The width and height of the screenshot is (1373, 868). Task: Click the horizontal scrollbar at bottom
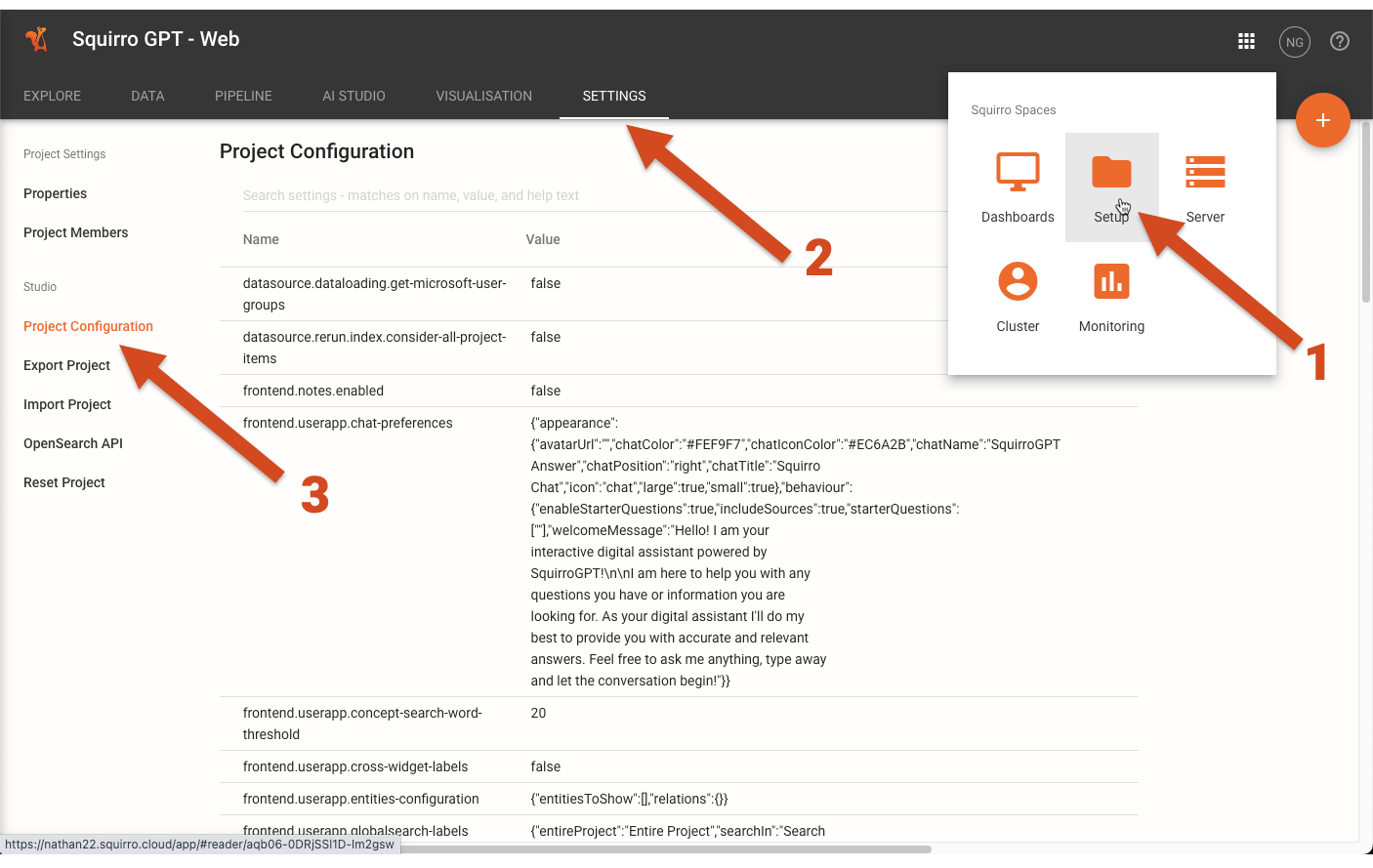pyautogui.click(x=664, y=849)
